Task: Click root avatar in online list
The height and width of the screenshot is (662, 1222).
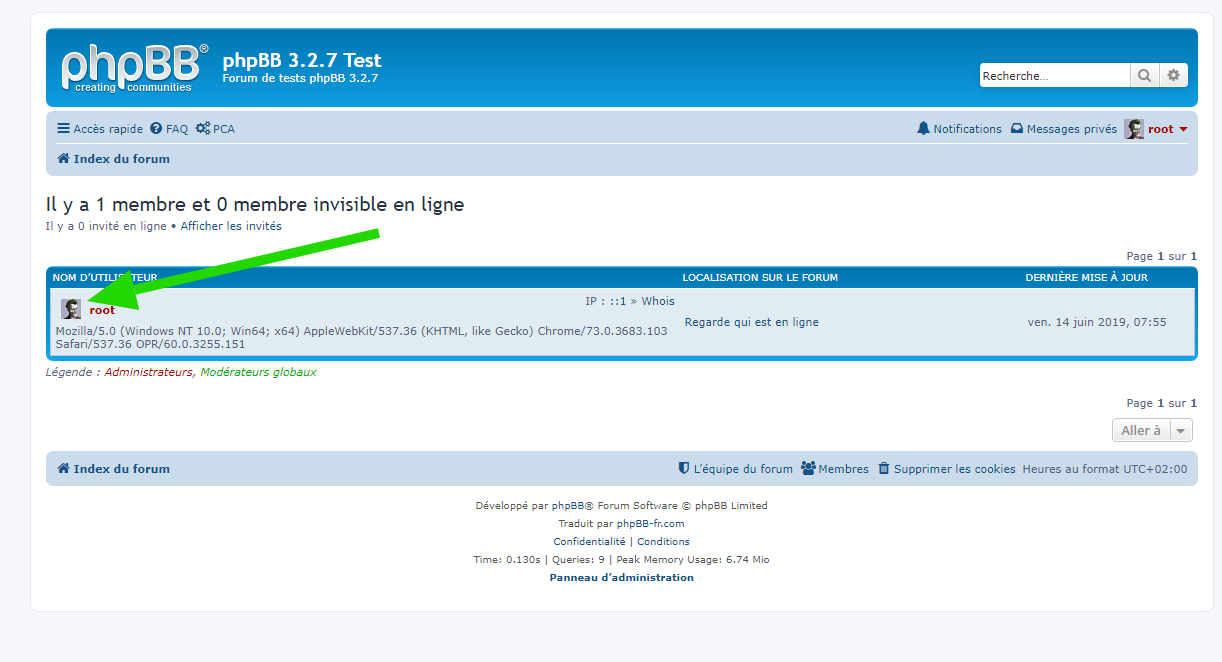Action: (71, 309)
